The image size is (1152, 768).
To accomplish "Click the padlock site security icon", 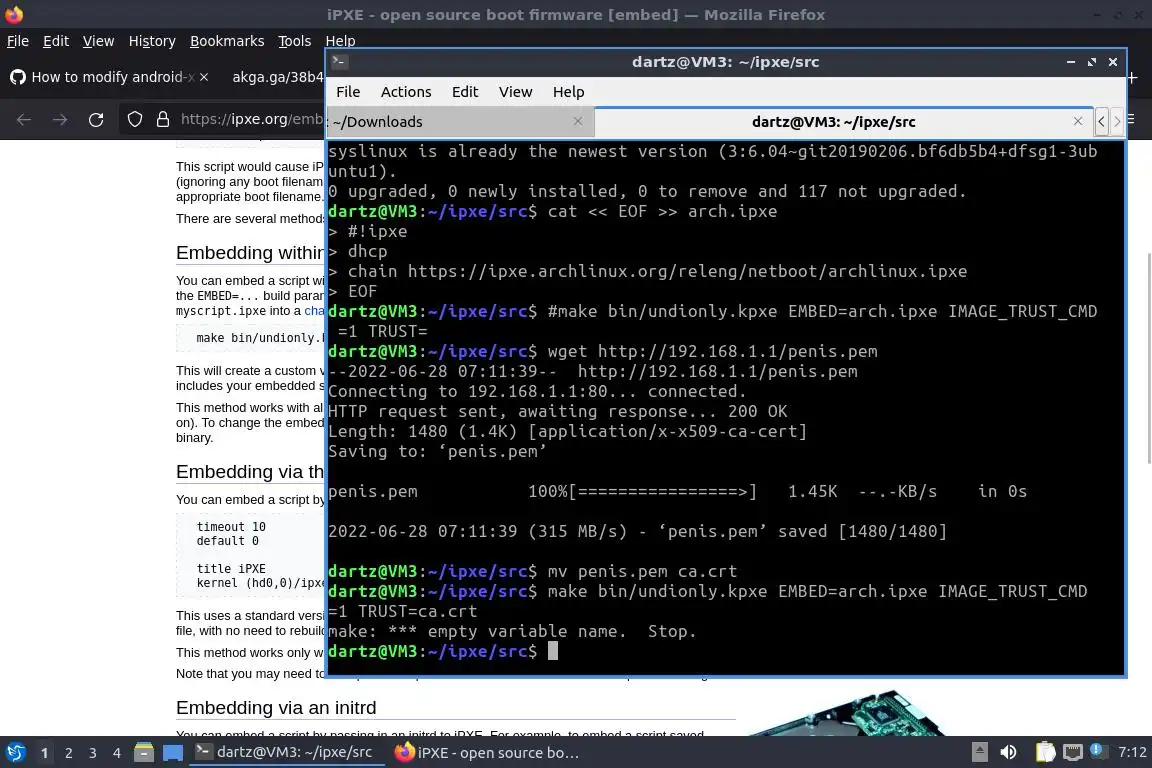I will pyautogui.click(x=163, y=119).
